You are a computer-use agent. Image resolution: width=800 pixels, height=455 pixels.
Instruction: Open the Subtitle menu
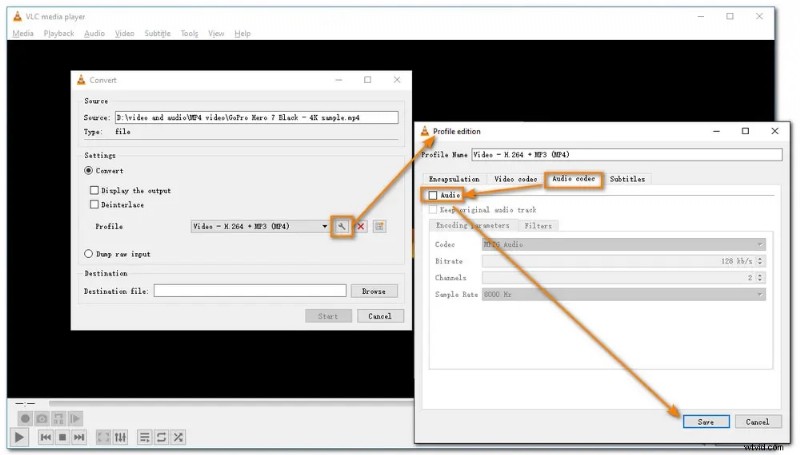point(157,33)
